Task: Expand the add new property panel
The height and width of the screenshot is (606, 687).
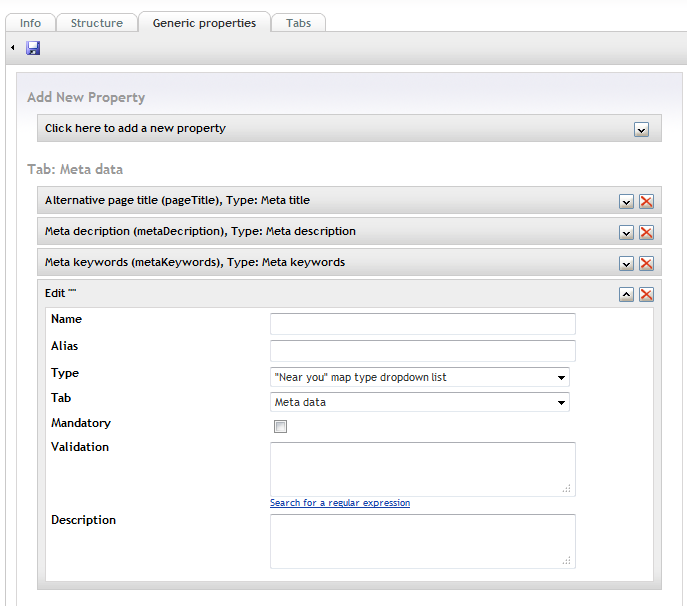Action: pyautogui.click(x=641, y=130)
